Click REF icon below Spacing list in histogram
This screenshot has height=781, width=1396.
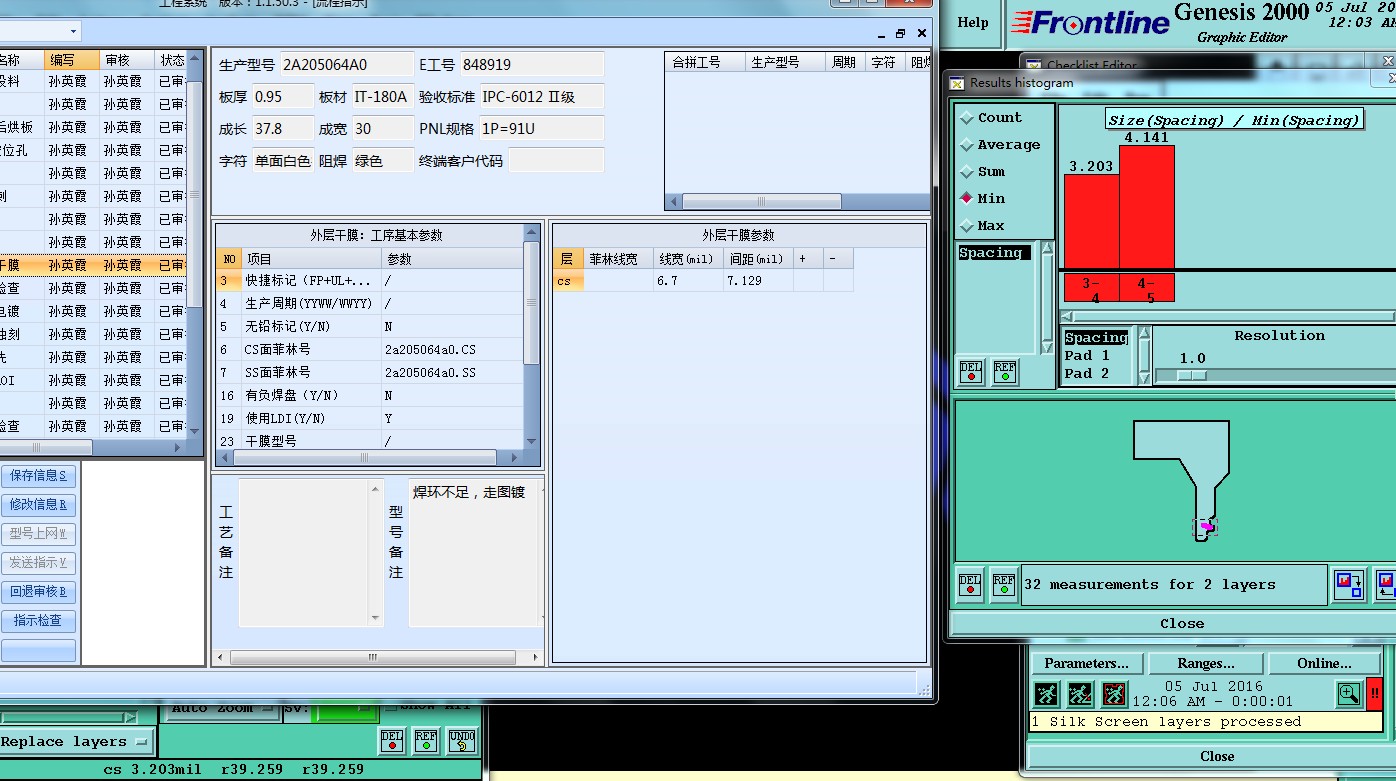(1005, 372)
